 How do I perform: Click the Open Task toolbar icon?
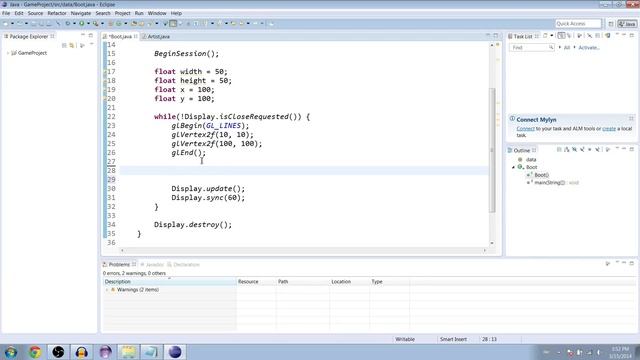141,24
